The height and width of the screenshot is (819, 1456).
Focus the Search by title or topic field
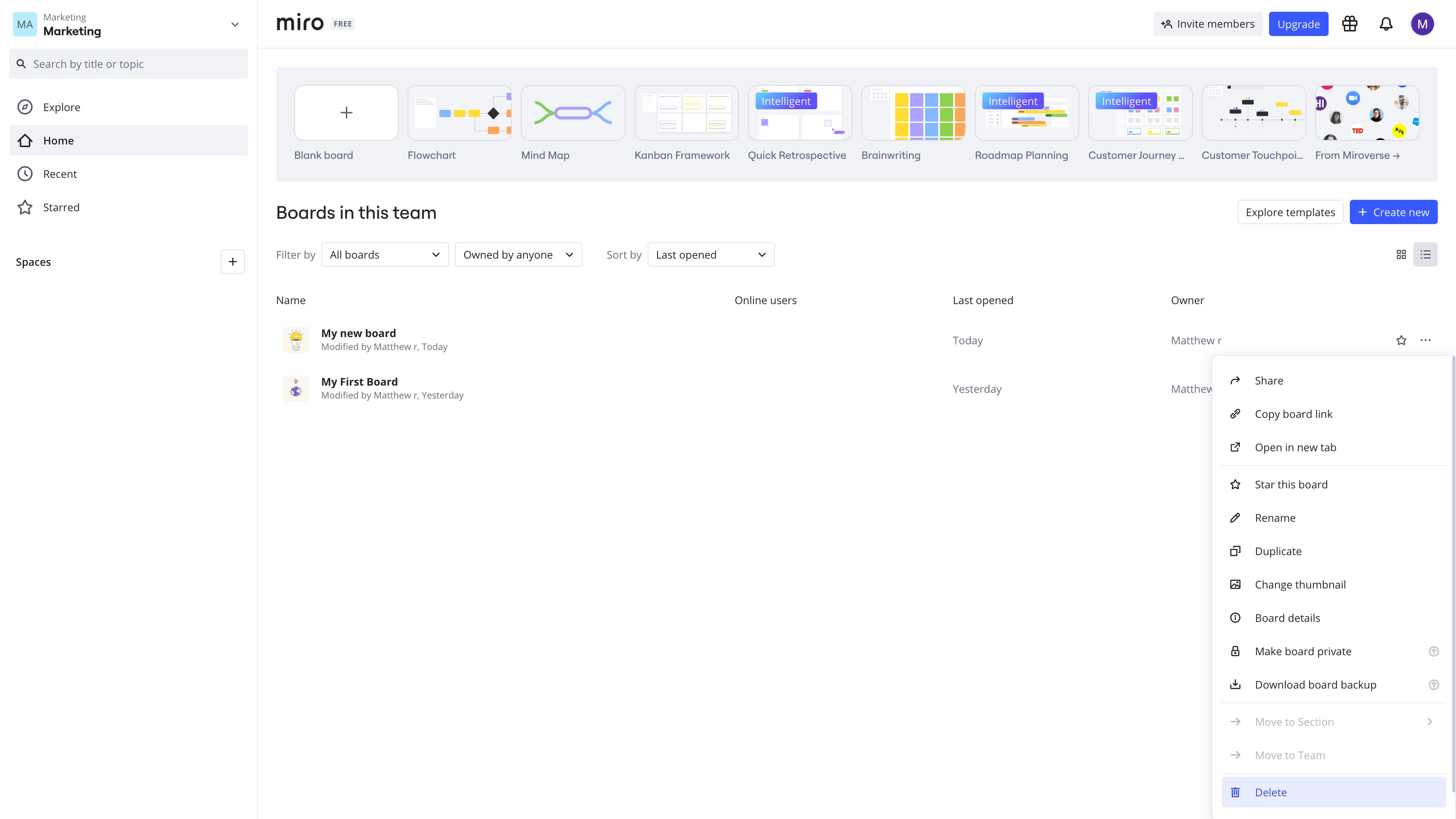click(x=128, y=64)
